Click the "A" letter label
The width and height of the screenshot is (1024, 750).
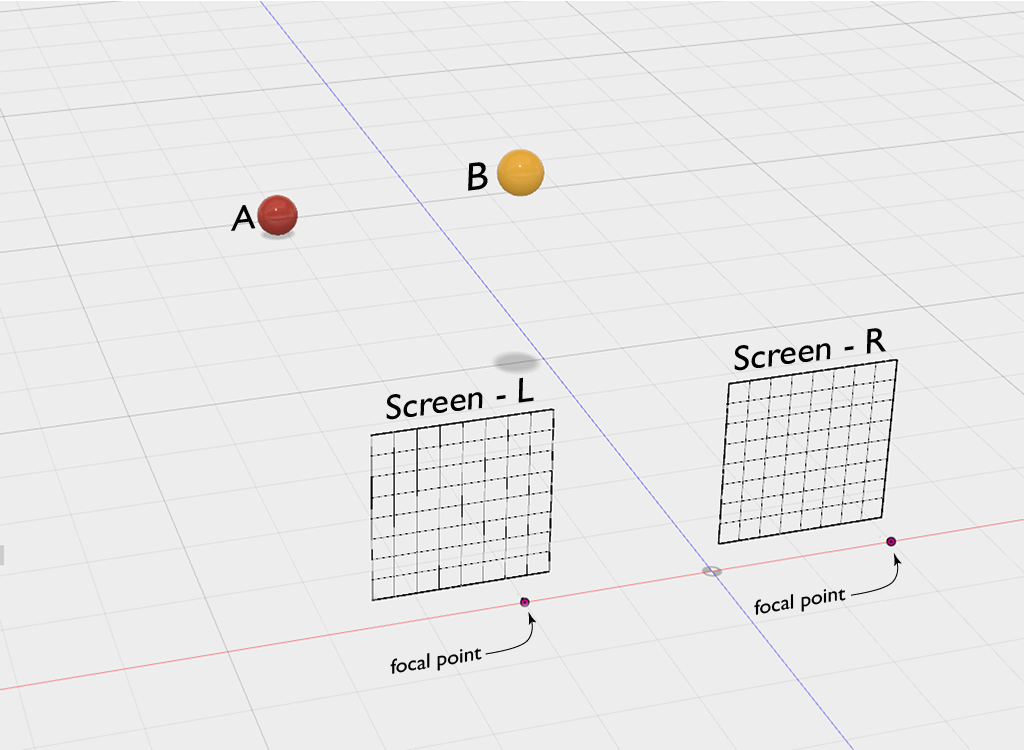pos(243,218)
